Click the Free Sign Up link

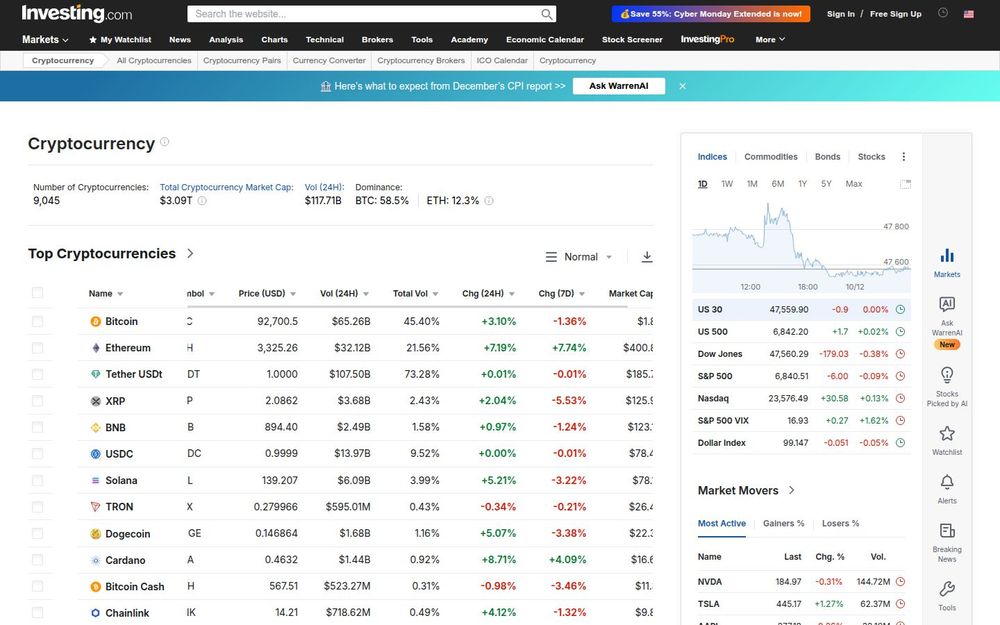895,14
